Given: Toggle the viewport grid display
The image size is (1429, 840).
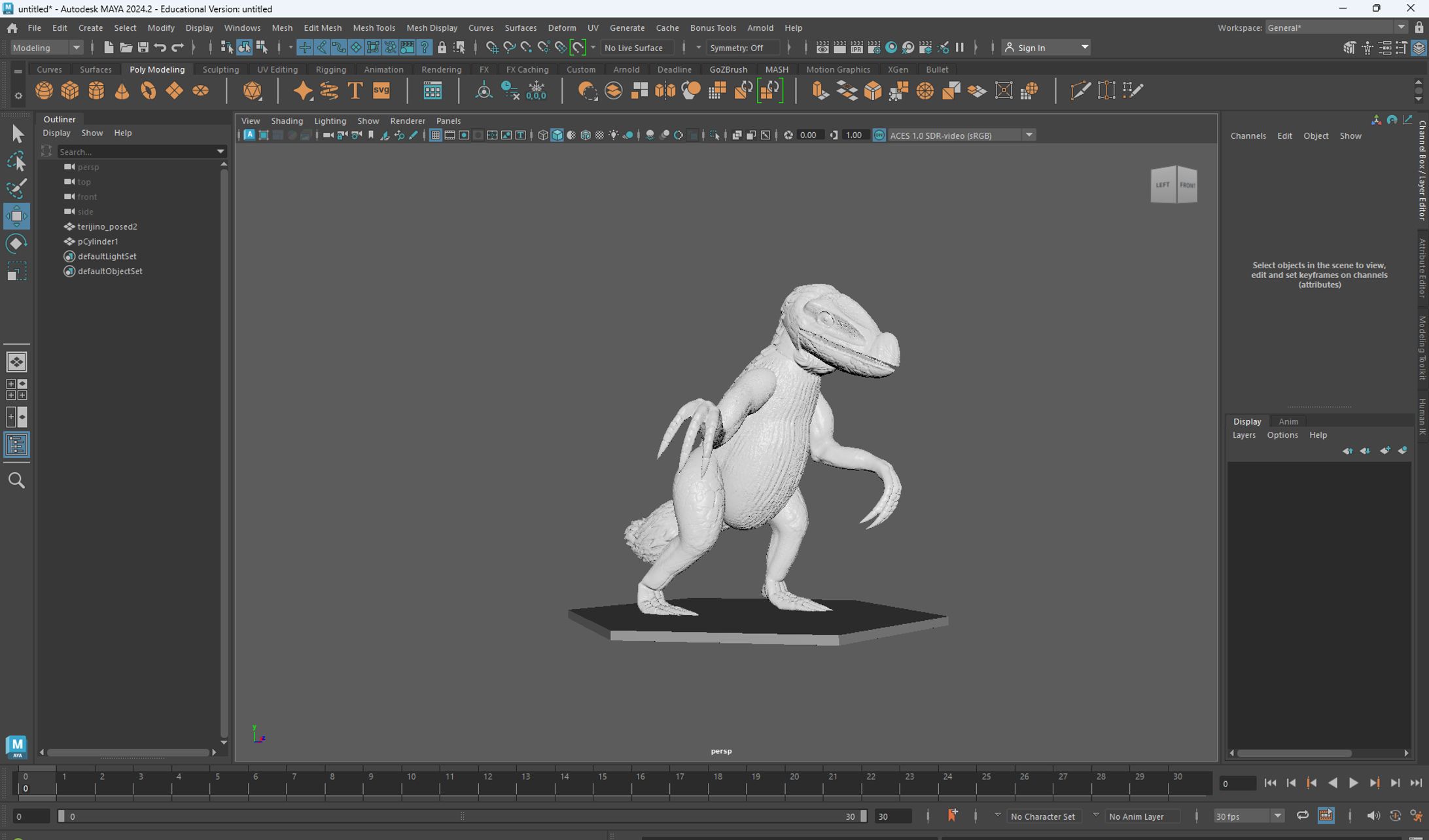Looking at the screenshot, I should tap(435, 135).
